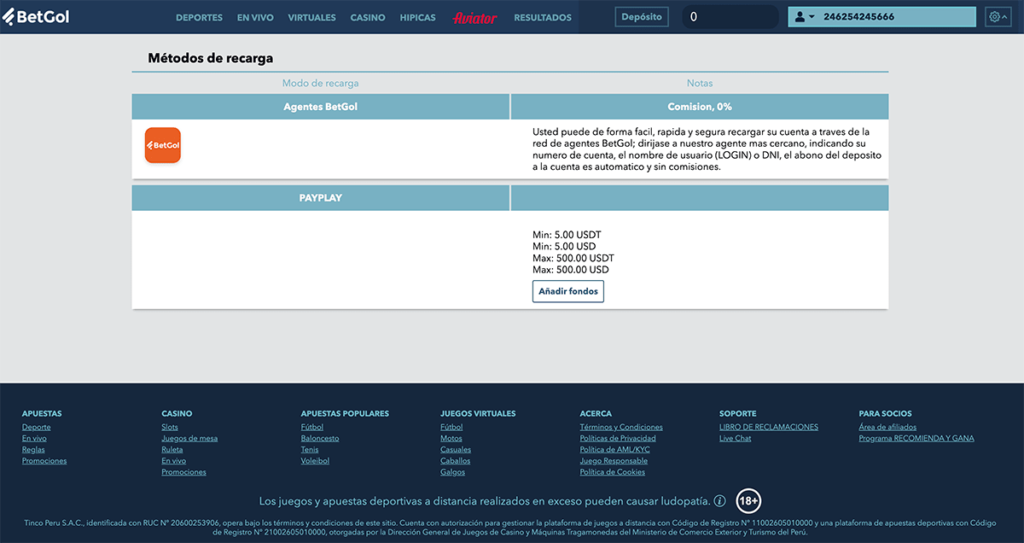Click the text Min: 5.00 USDT
The image size is (1024, 543).
point(567,235)
